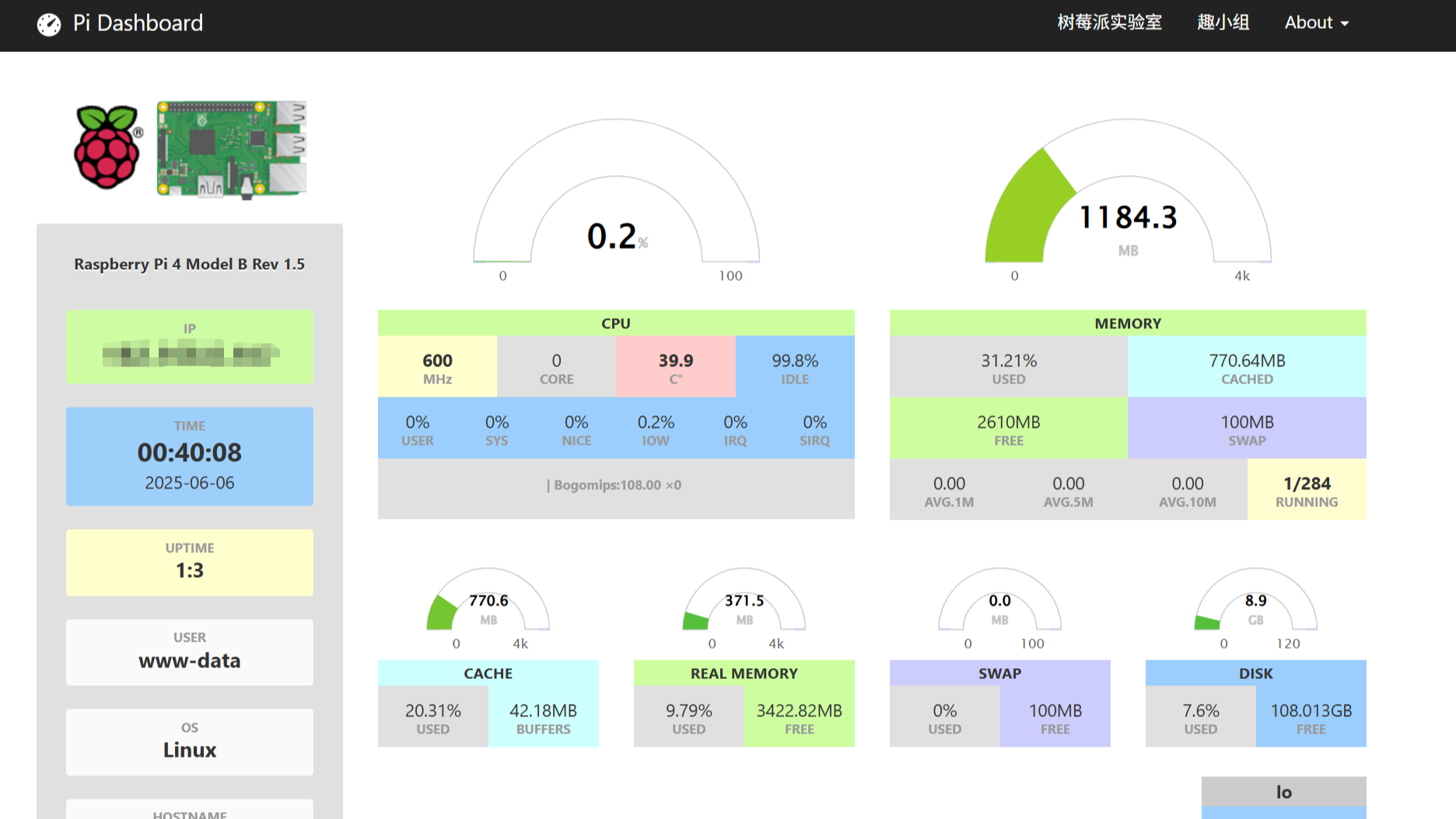The image size is (1456, 819).
Task: Click the CPU usage 0.2% gauge
Action: pos(617,200)
